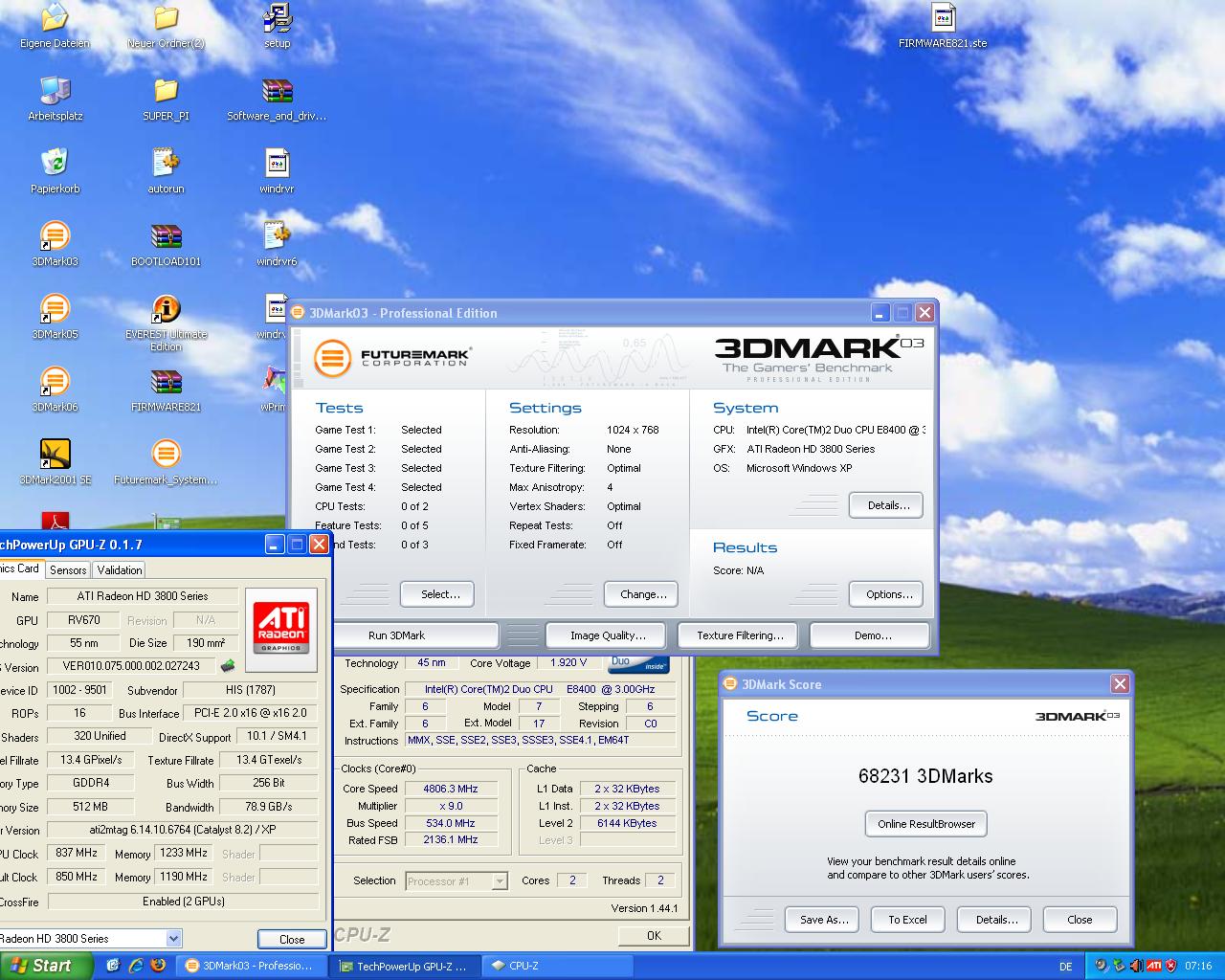The image size is (1225, 980).
Task: Click To Excel in 3DMark Score window
Action: 907,920
